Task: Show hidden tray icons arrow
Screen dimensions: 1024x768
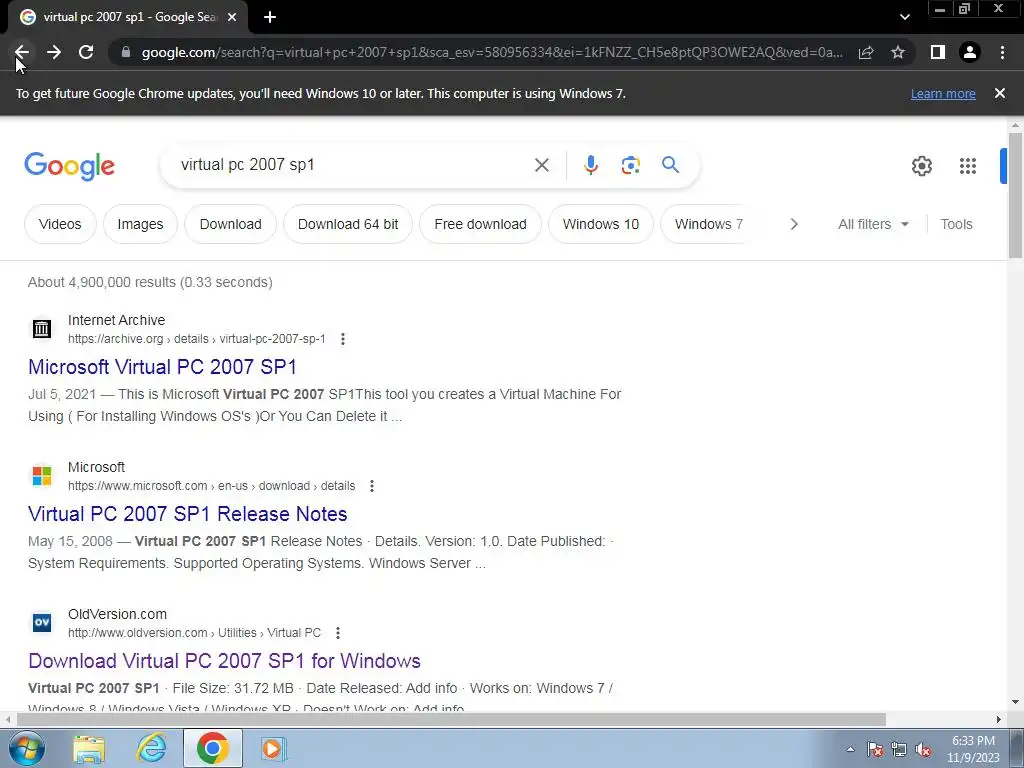Action: pyautogui.click(x=850, y=749)
